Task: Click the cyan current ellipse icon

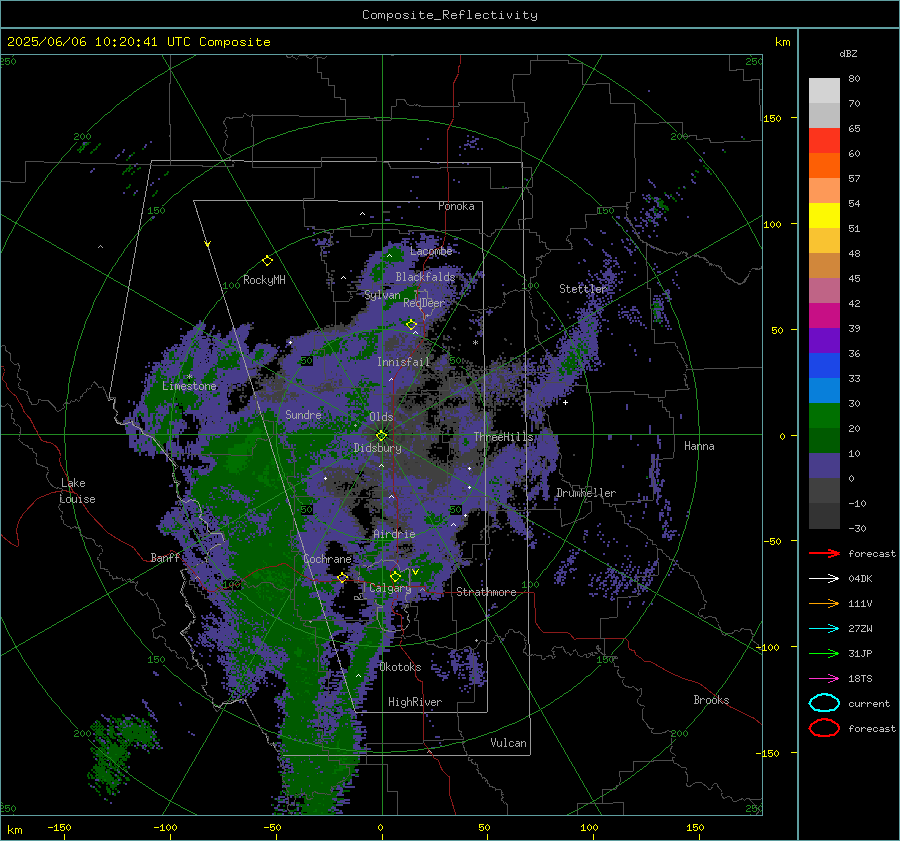Action: [824, 703]
